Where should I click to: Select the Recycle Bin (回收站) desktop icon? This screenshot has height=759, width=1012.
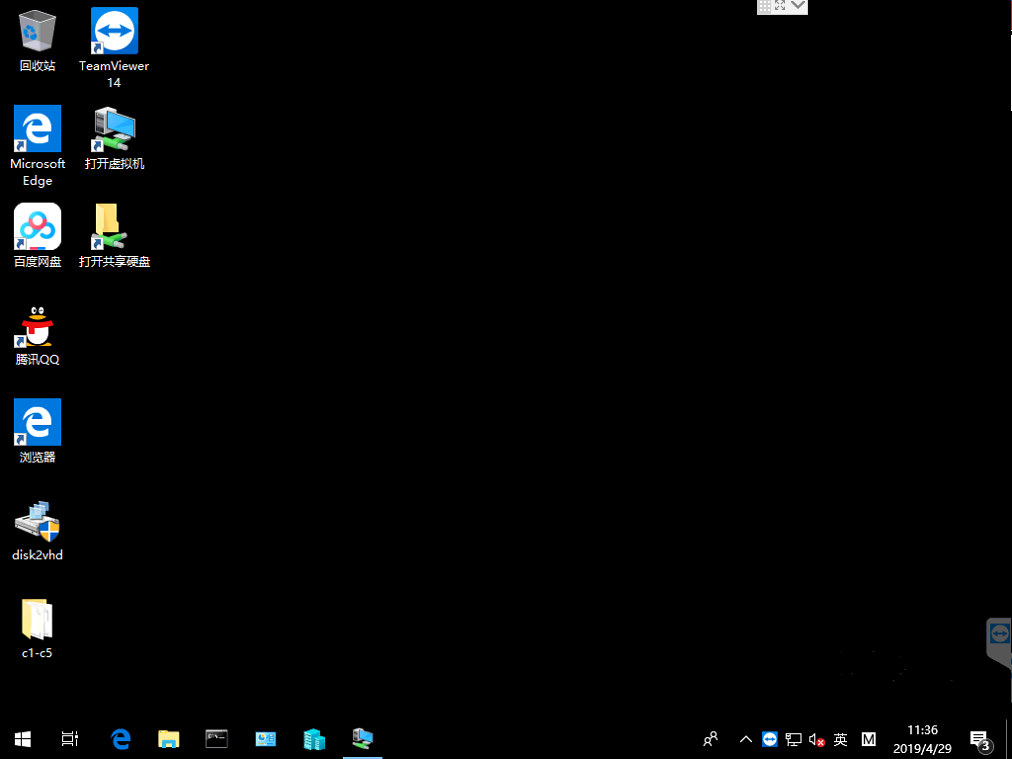point(37,40)
